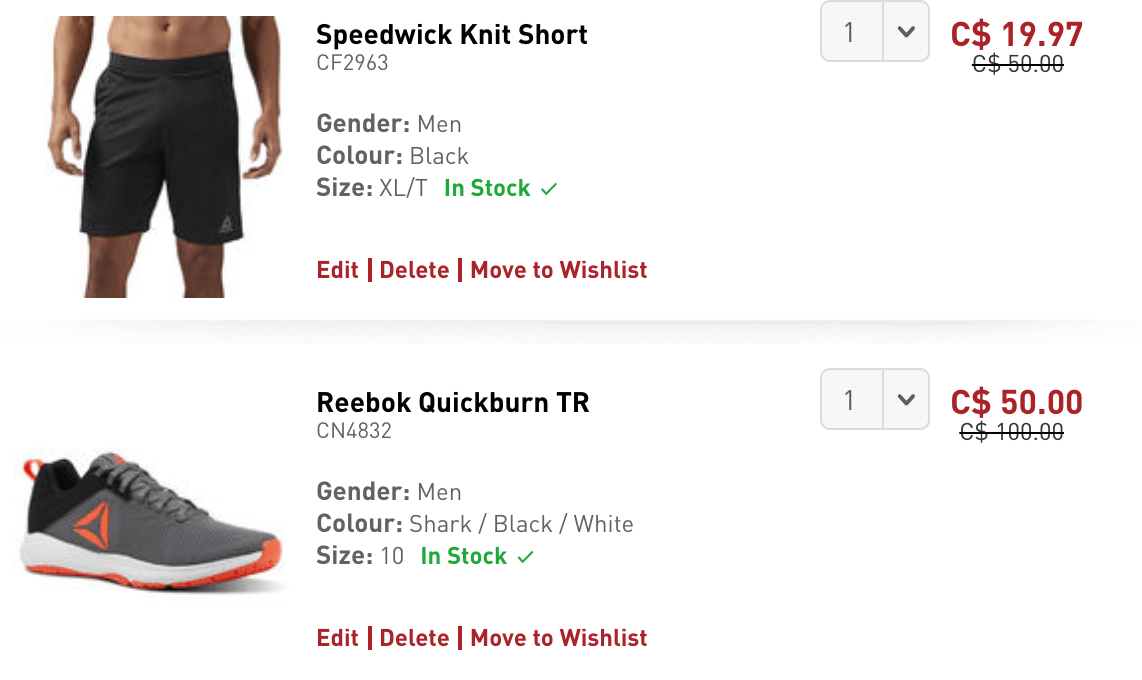Viewport: 1142px width, 680px height.
Task: Edit the Speedwick Knit Short item
Action: click(x=337, y=270)
